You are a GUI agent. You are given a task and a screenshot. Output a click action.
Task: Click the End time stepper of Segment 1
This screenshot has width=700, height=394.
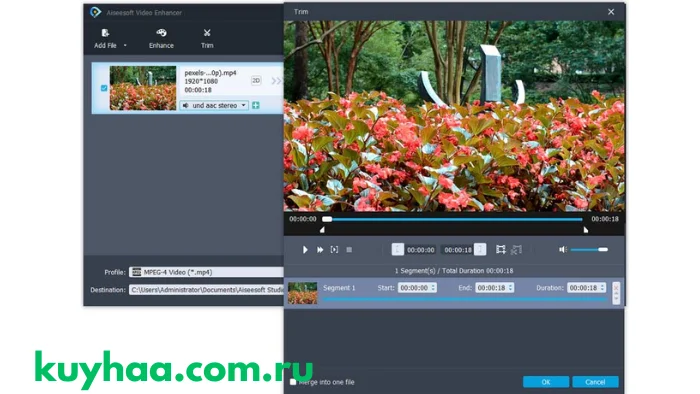point(510,288)
